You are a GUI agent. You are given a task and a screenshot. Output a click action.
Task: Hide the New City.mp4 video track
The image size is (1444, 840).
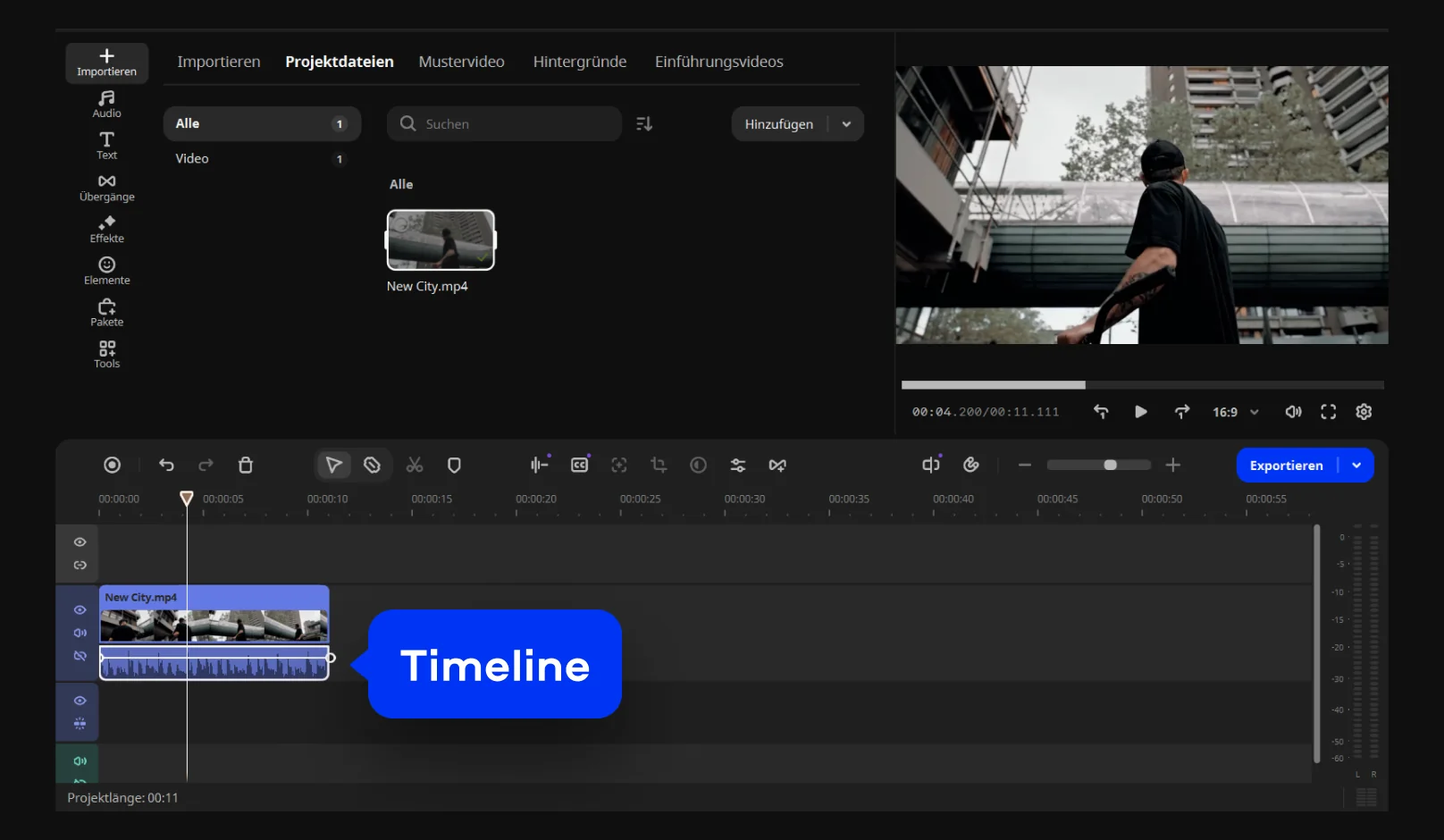tap(80, 610)
